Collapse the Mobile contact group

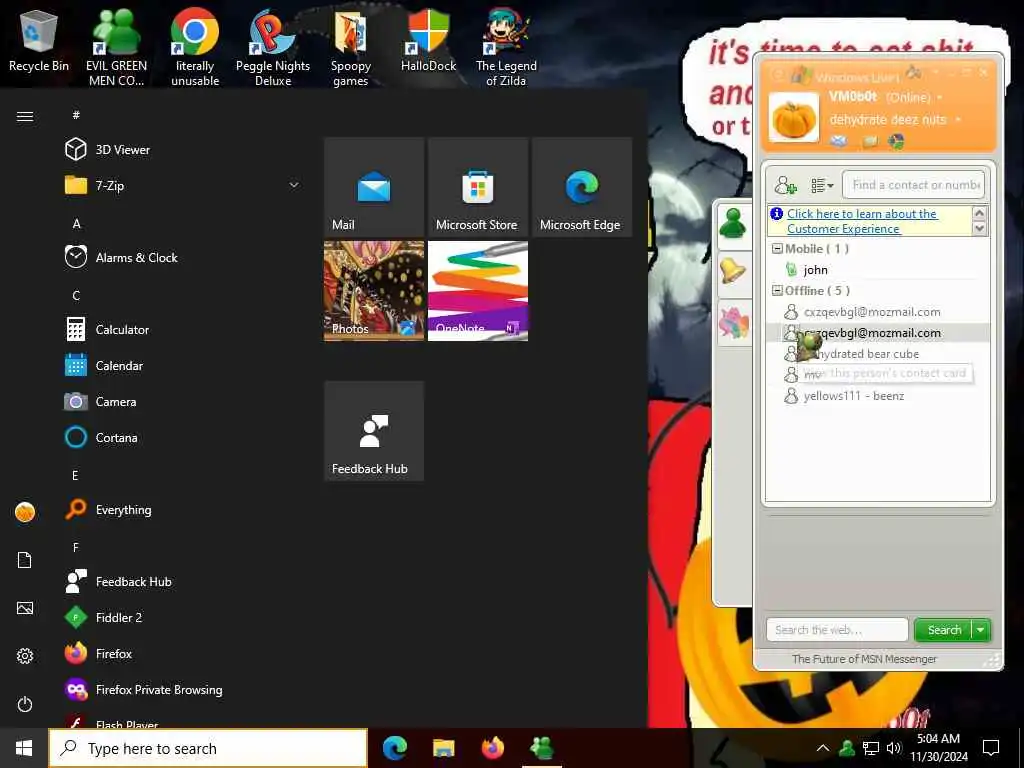pyautogui.click(x=777, y=249)
